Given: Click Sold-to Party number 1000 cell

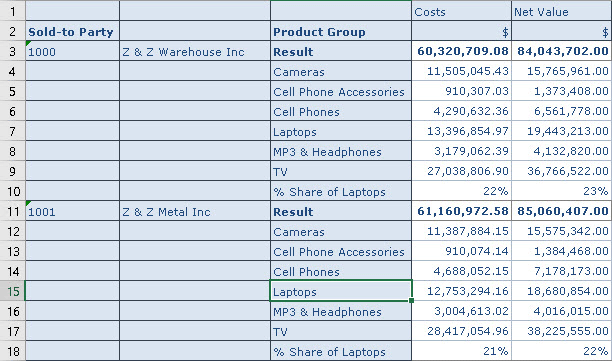Looking at the screenshot, I should click(72, 51).
